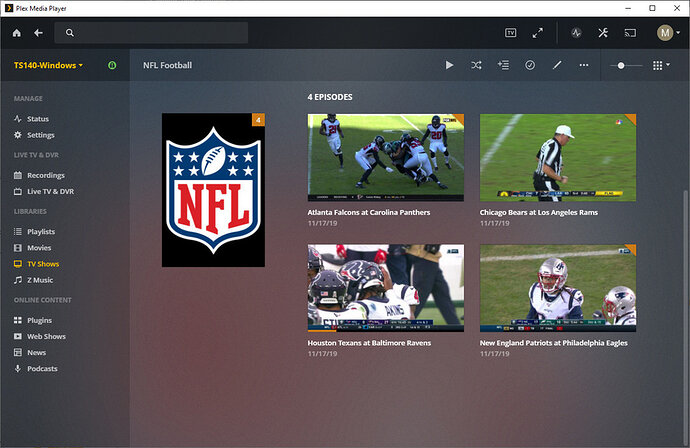The height and width of the screenshot is (448, 690).
Task: Click the NFL Football page title
Action: pos(167,65)
